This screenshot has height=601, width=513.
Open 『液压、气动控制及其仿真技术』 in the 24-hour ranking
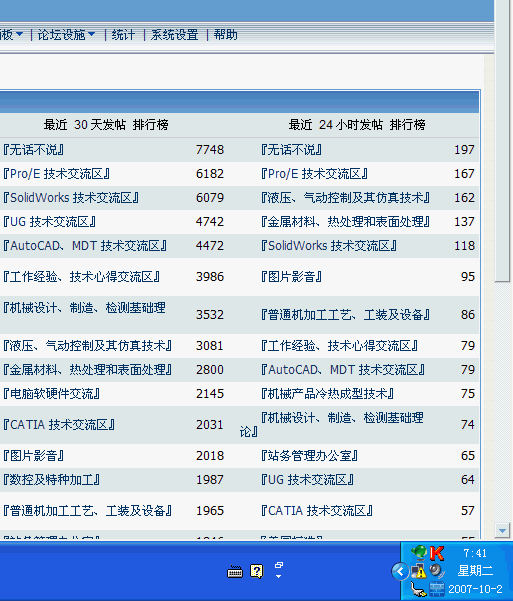click(345, 198)
